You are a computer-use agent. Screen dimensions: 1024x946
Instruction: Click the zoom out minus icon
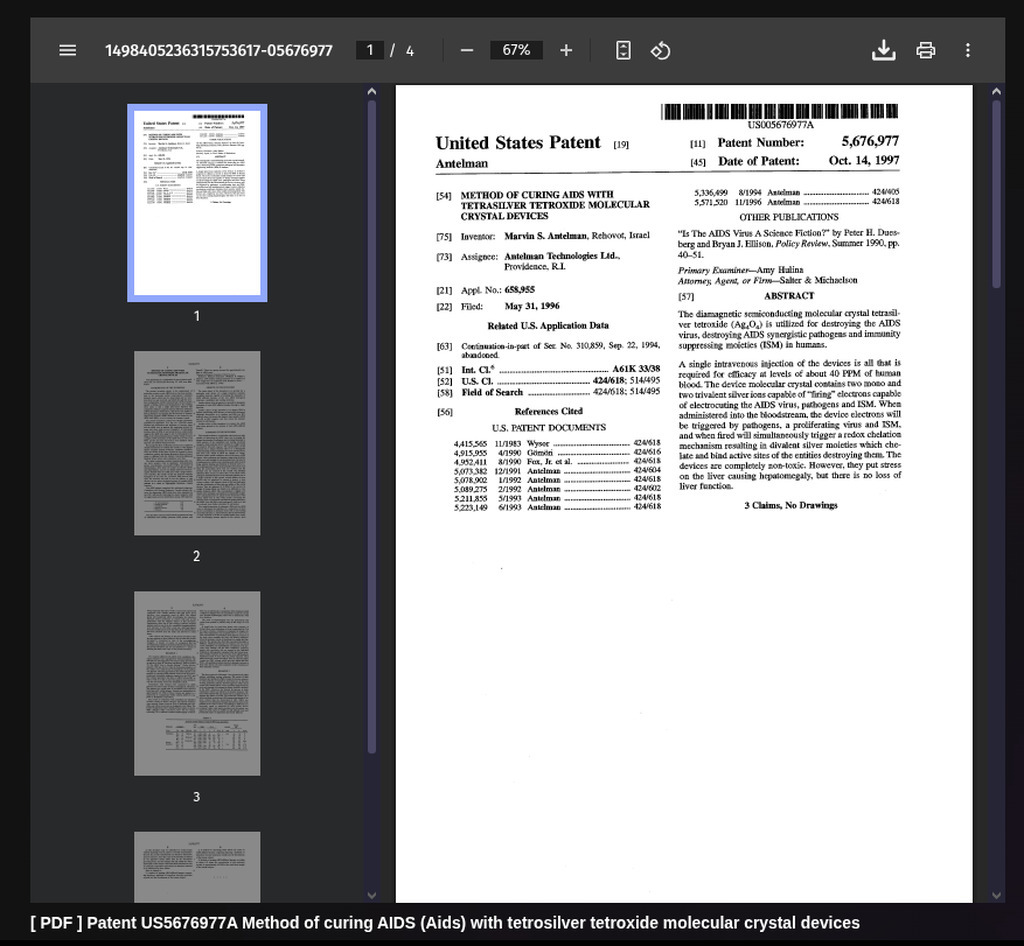tap(466, 50)
